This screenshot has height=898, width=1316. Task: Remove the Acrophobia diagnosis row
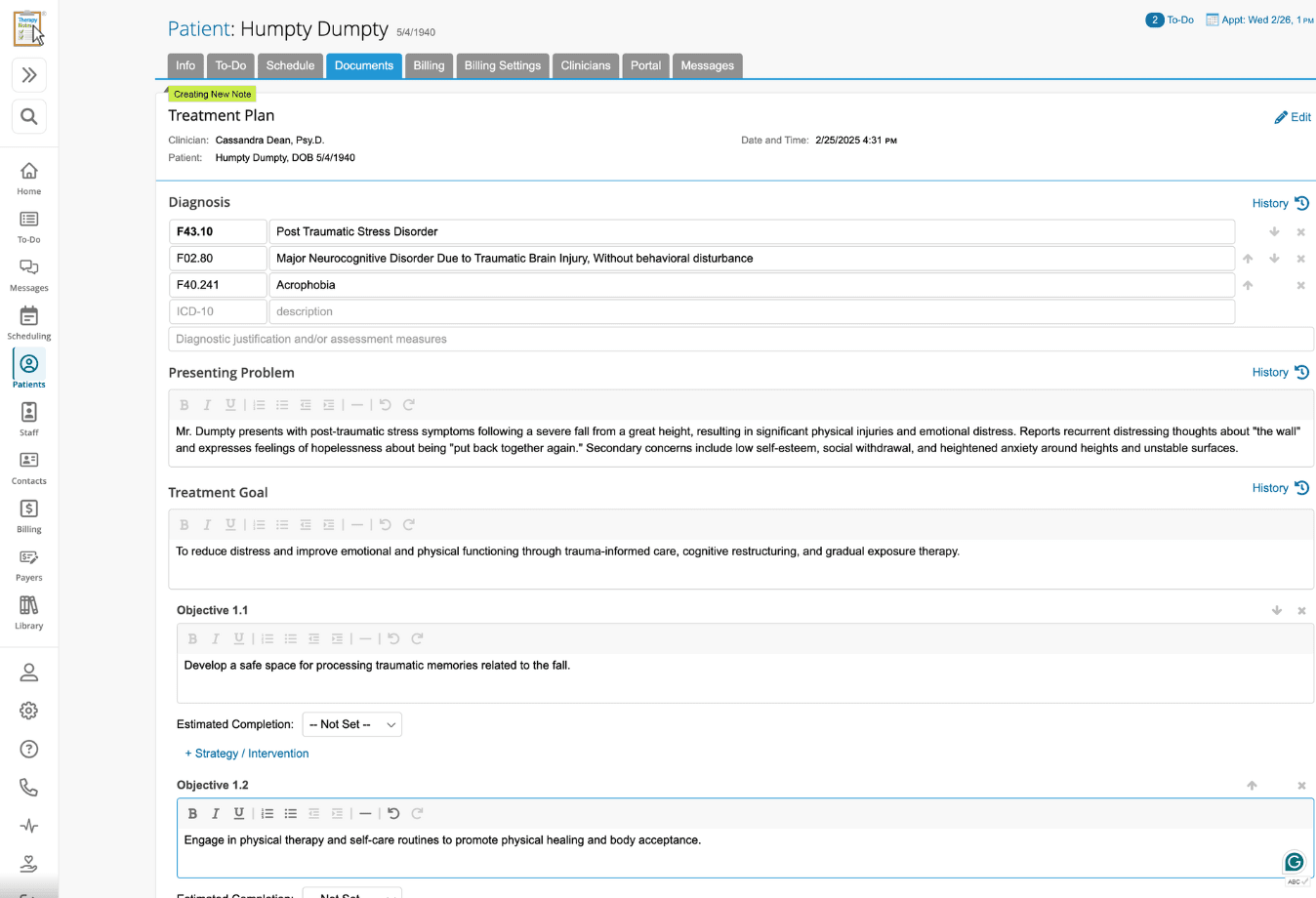(1300, 285)
